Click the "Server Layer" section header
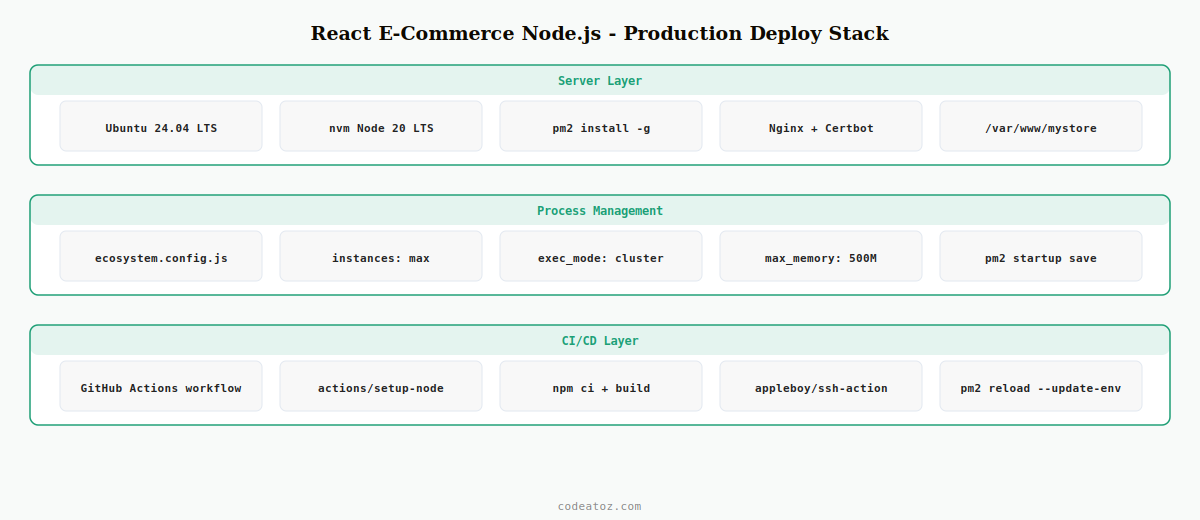Image resolution: width=1200 pixels, height=520 pixels. click(600, 81)
